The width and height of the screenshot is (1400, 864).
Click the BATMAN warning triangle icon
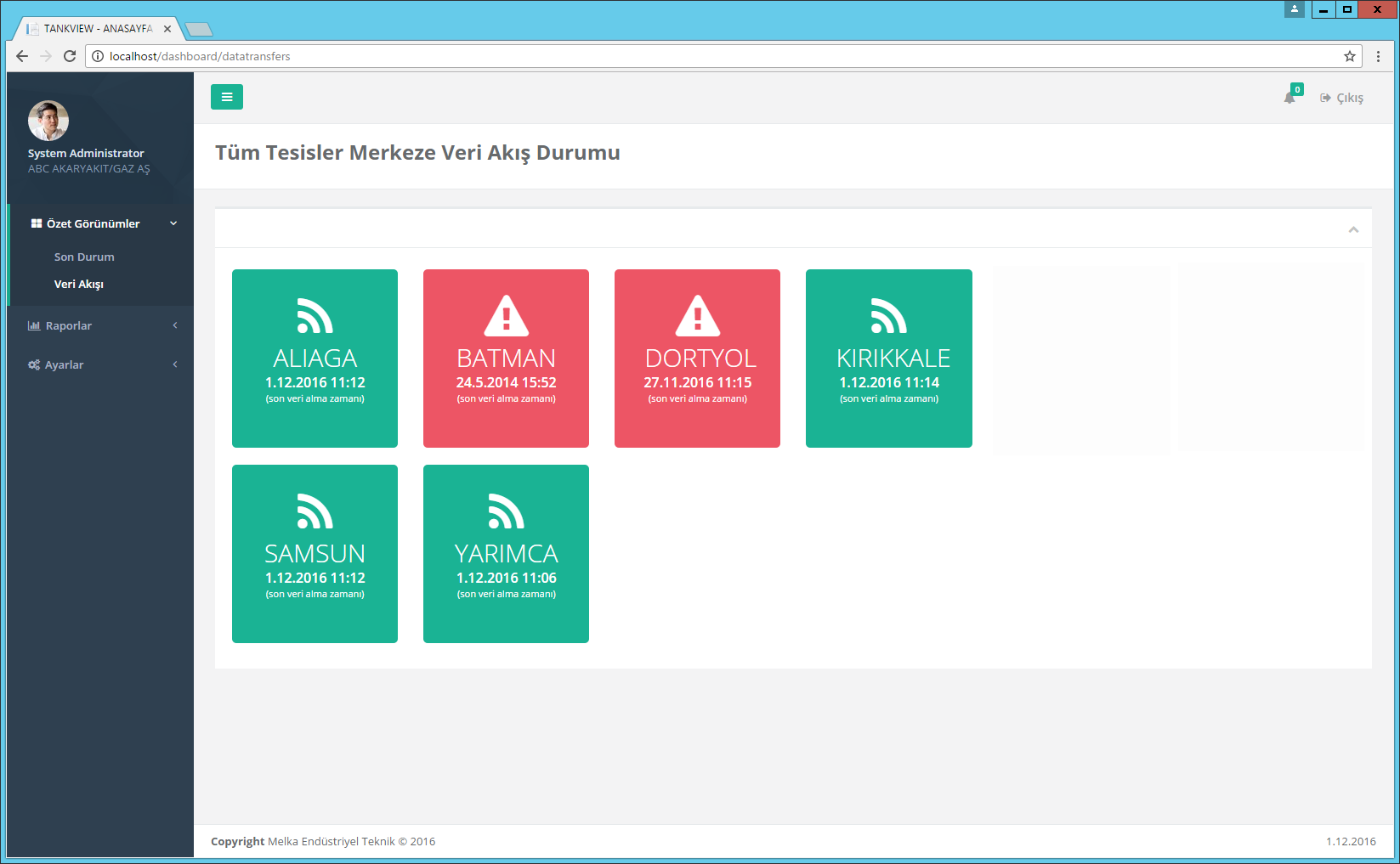click(506, 316)
